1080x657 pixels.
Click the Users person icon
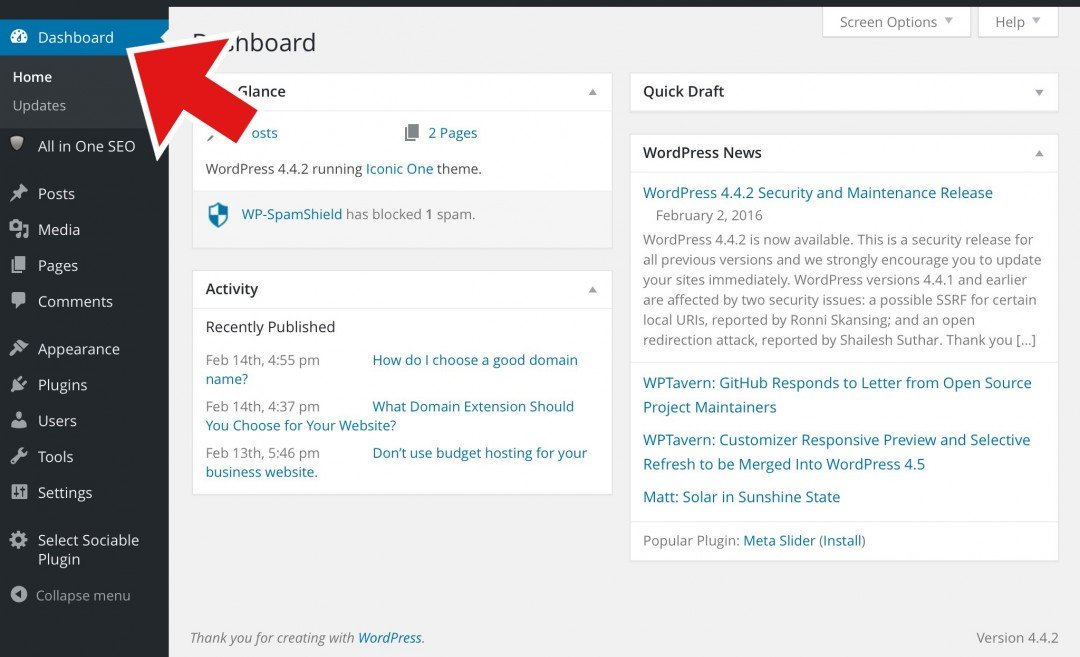(19, 419)
